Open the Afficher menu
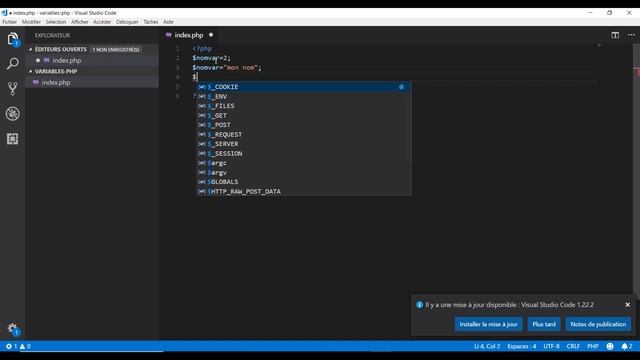 coord(80,22)
